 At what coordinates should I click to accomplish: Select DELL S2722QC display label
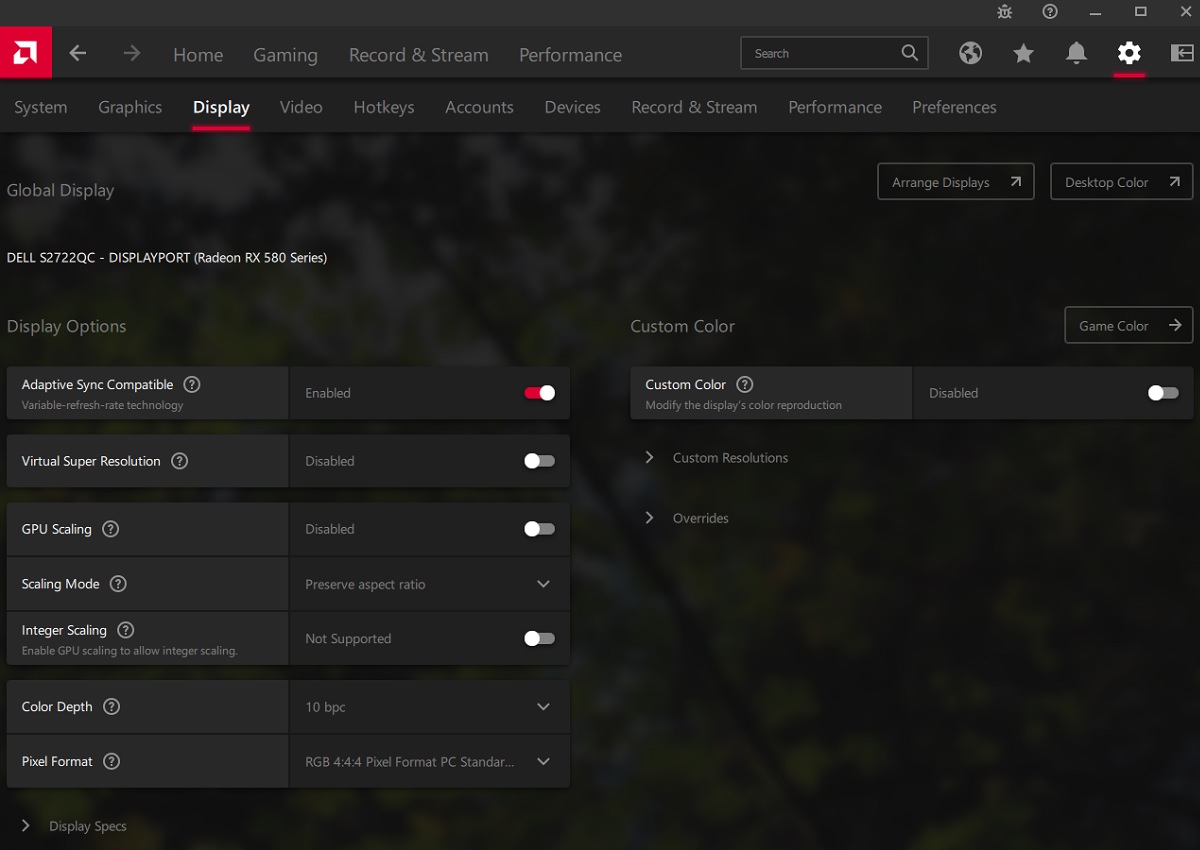[167, 257]
